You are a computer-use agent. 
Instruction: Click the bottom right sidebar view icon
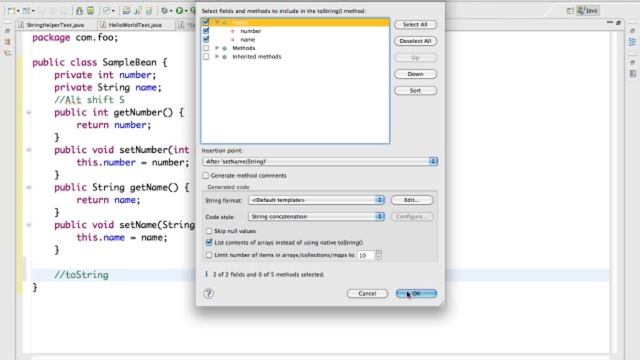(633, 74)
